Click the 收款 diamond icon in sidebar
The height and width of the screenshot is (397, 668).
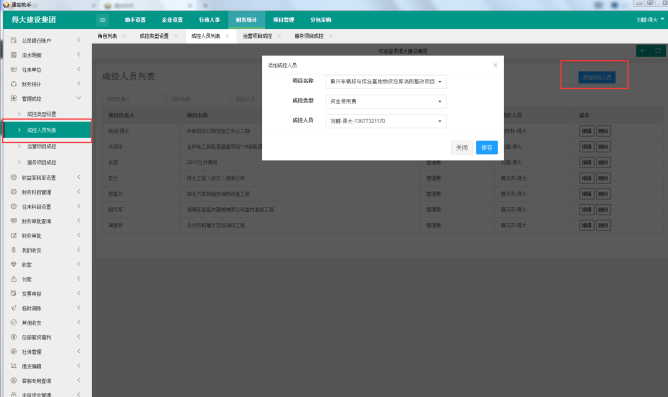click(14, 265)
